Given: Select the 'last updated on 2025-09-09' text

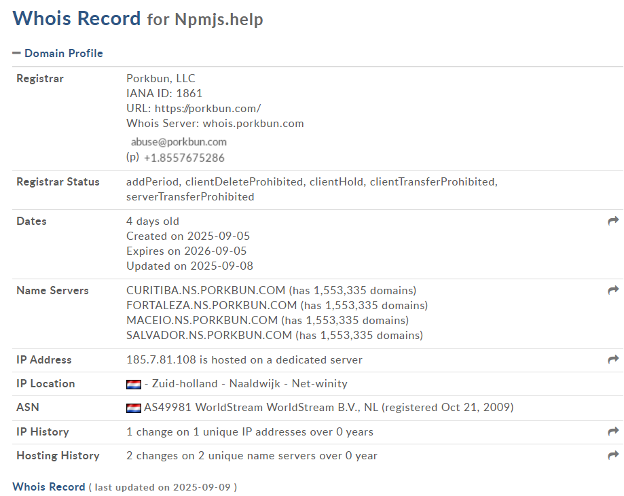Looking at the screenshot, I should pos(162,488).
